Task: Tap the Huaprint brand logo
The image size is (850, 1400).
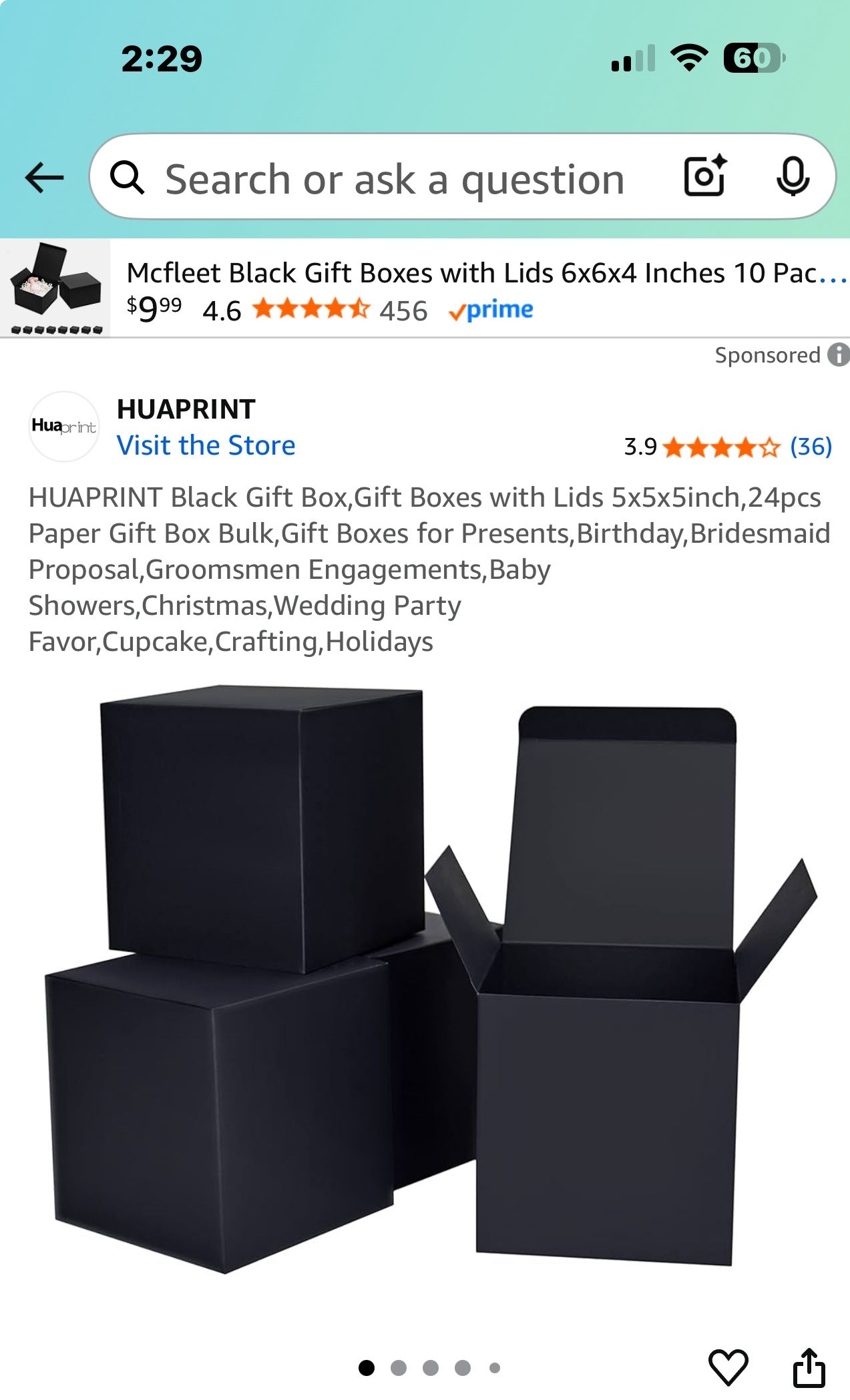Action: (x=64, y=427)
